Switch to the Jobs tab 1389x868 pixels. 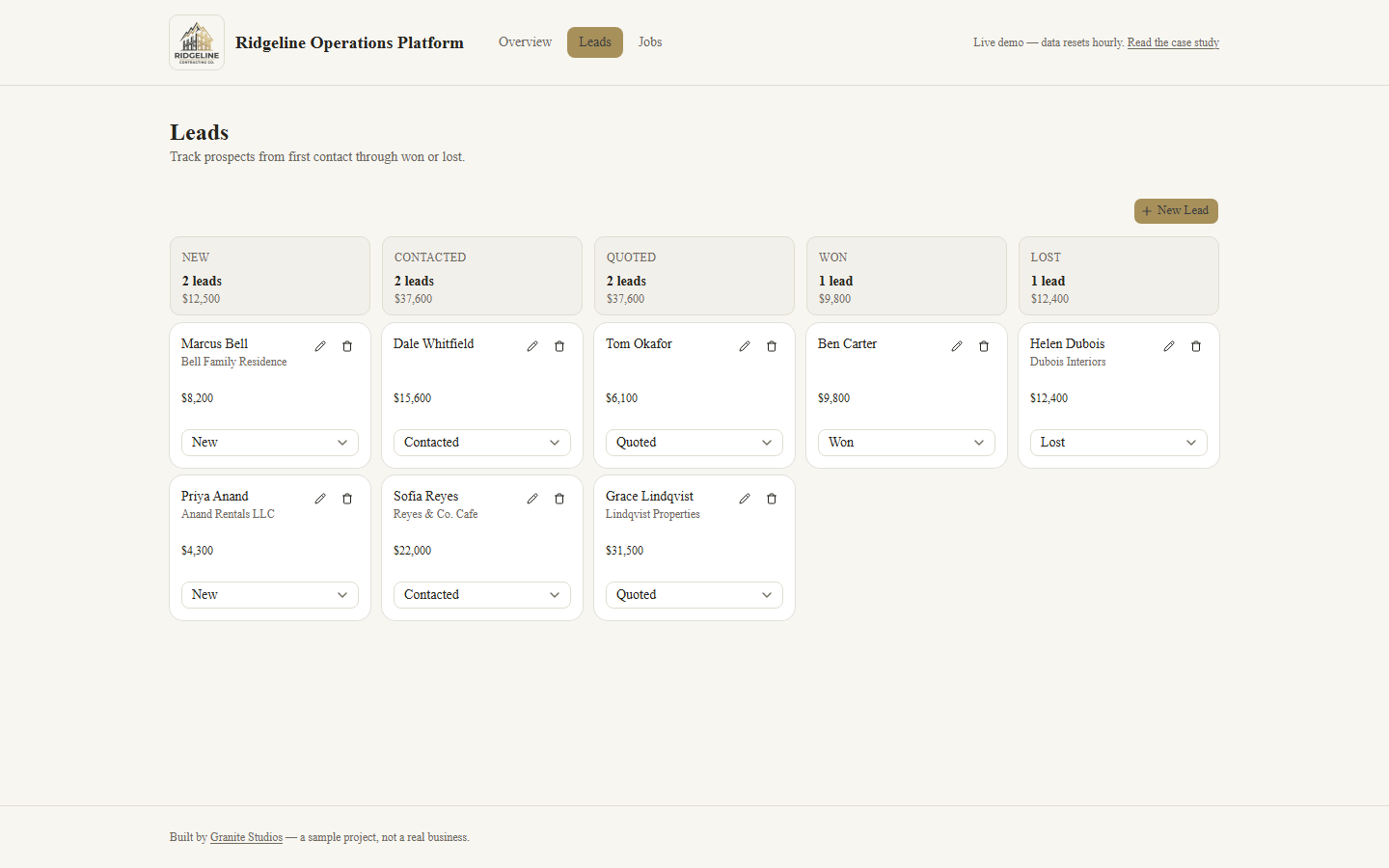(650, 42)
